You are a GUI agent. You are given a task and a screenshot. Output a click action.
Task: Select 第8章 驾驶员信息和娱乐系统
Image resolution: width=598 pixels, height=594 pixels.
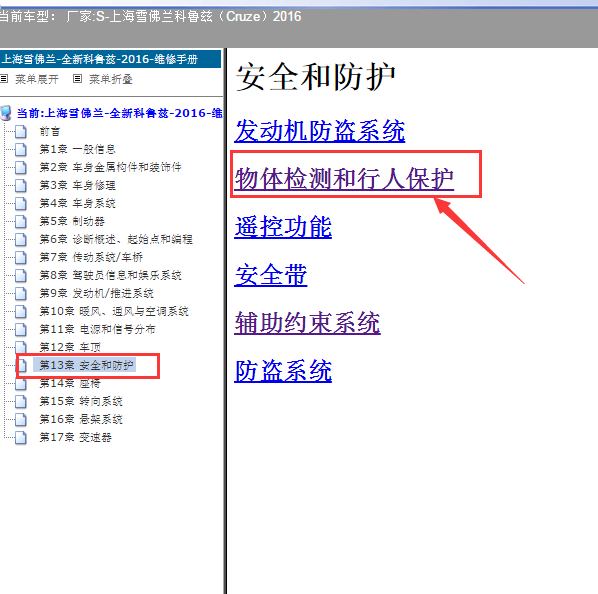click(110, 275)
